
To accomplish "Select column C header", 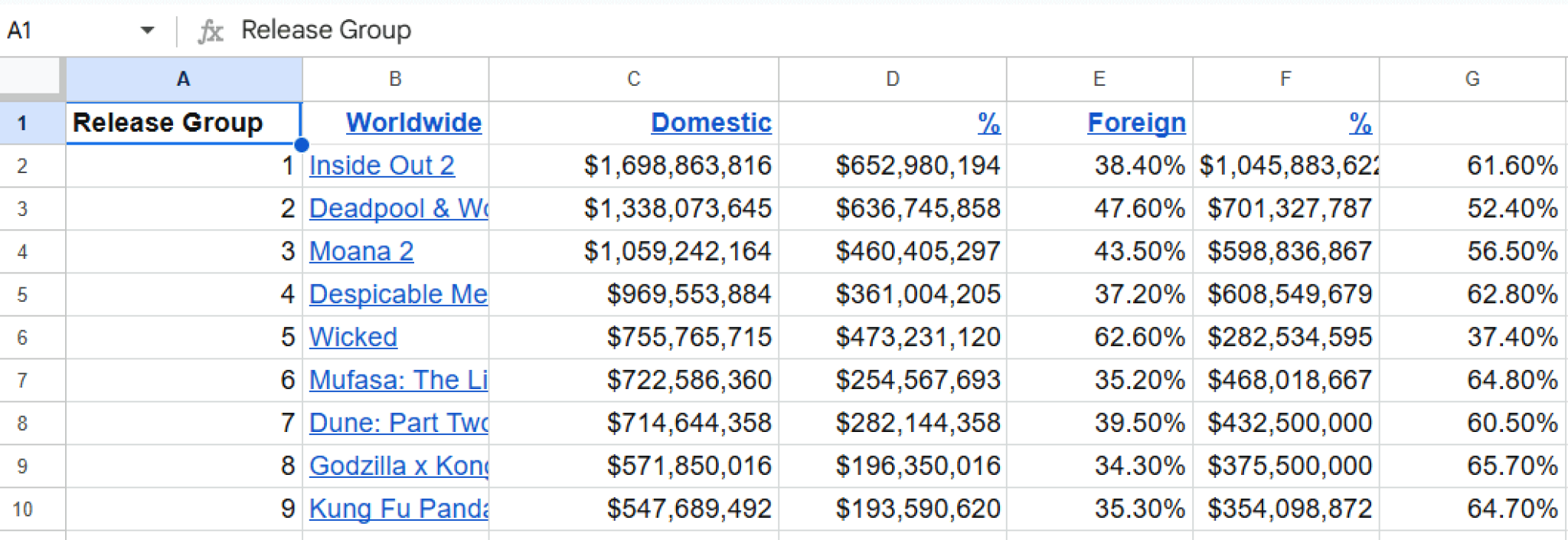I will click(x=633, y=79).
